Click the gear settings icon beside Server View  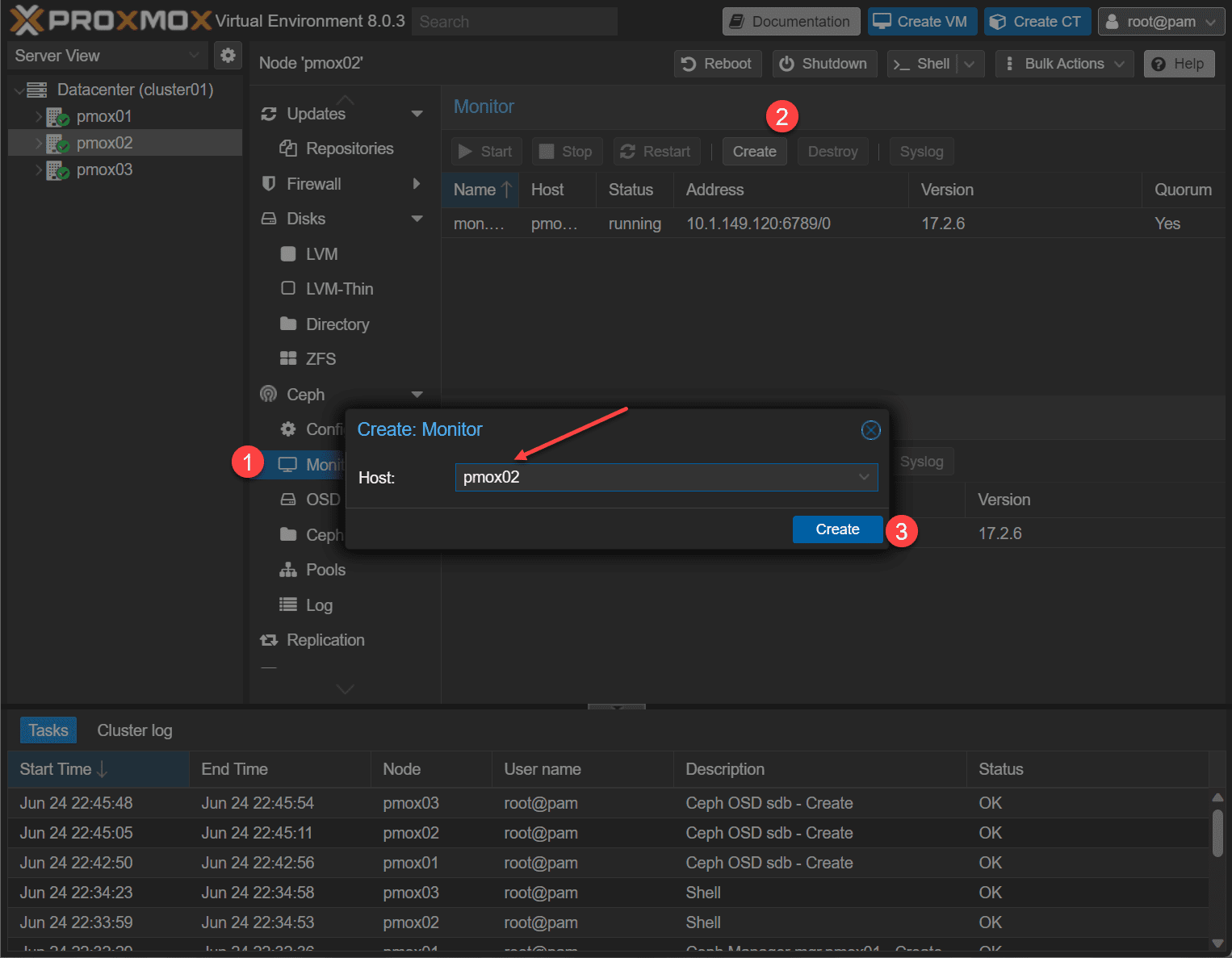(x=228, y=56)
